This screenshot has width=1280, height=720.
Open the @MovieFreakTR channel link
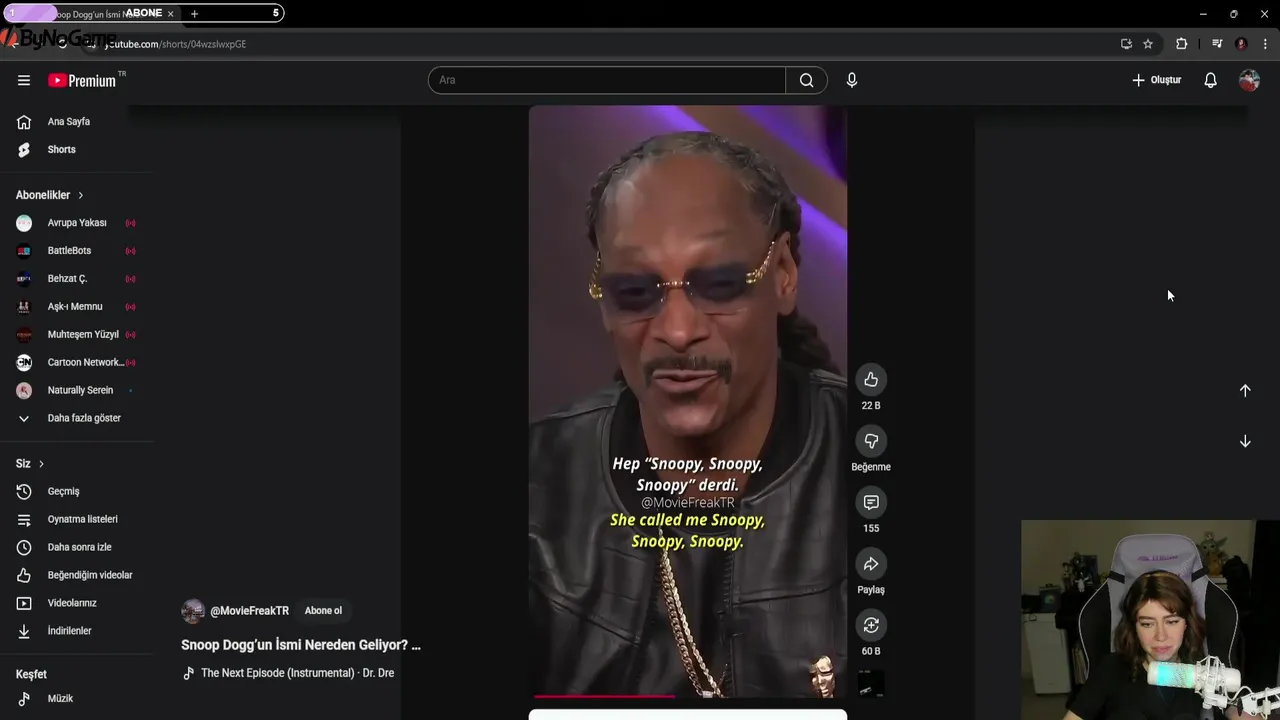[249, 611]
